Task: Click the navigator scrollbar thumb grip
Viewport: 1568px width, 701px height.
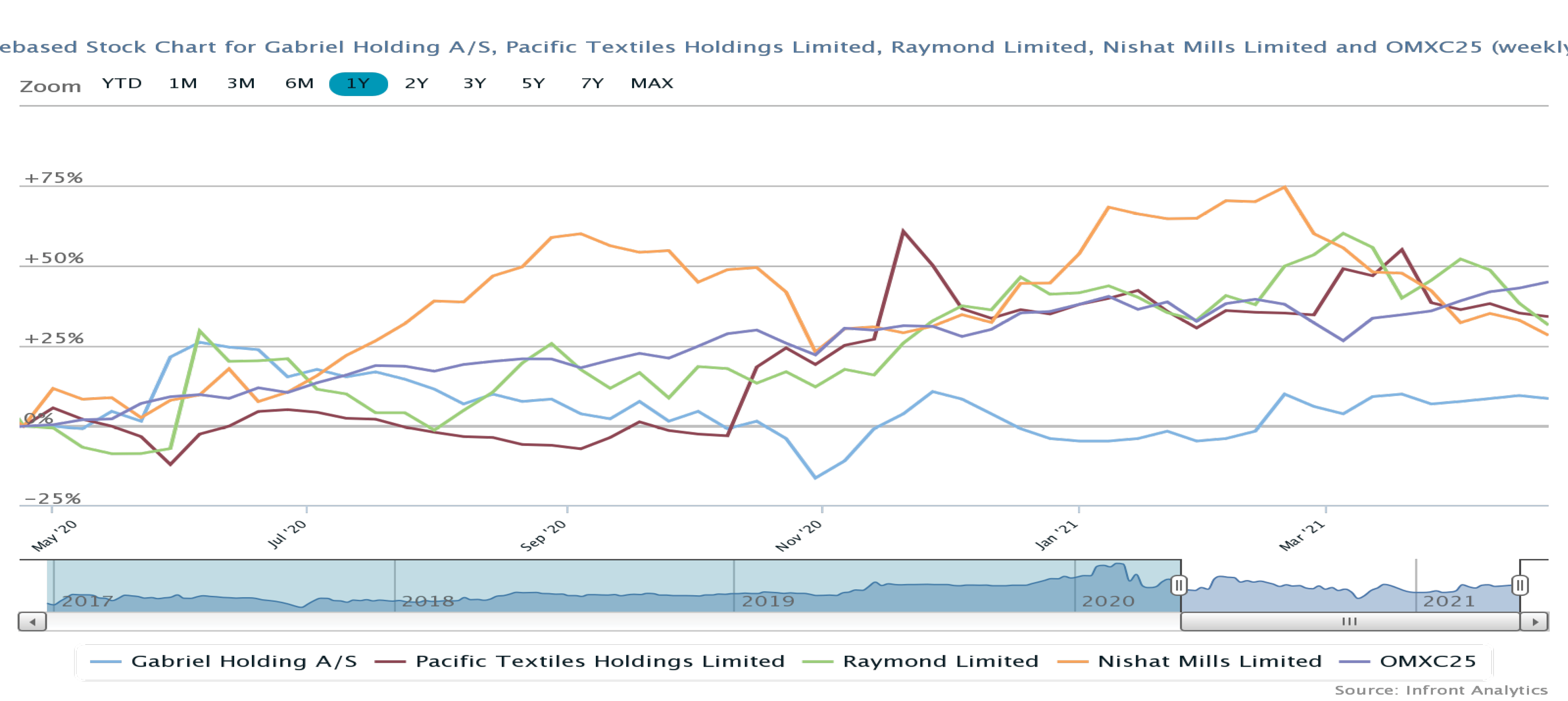Action: [1349, 622]
